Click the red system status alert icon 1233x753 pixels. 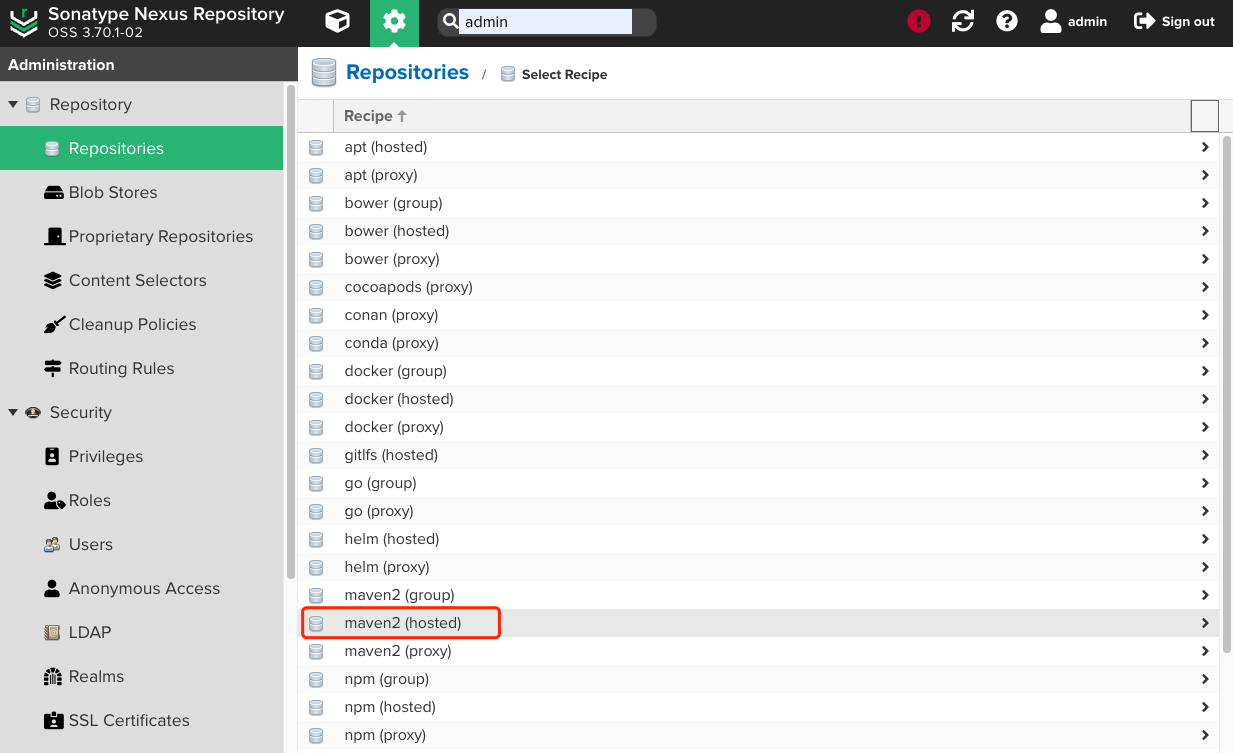[x=919, y=21]
